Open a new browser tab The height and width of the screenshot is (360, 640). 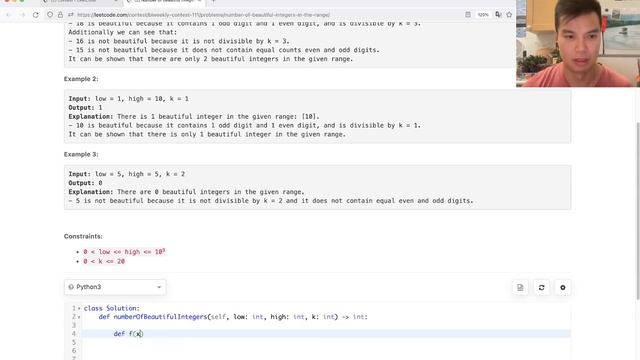pyautogui.click(x=213, y=2)
